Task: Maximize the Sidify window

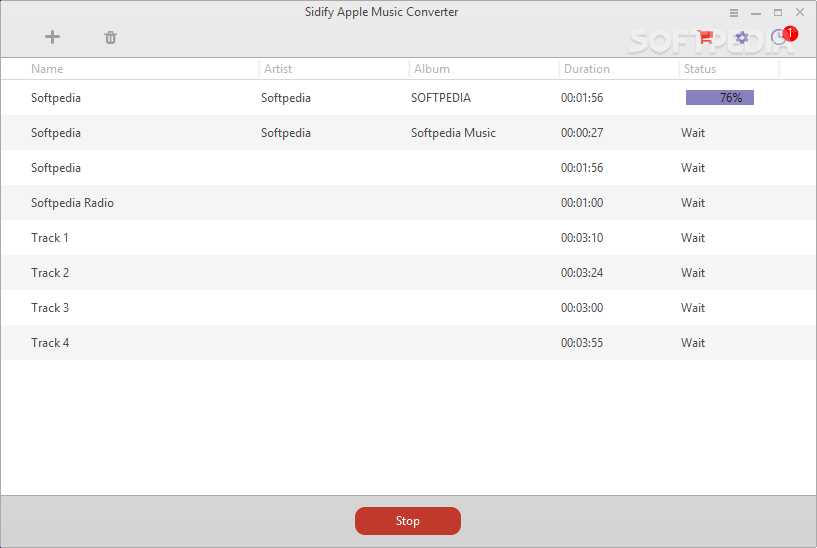Action: (x=778, y=13)
